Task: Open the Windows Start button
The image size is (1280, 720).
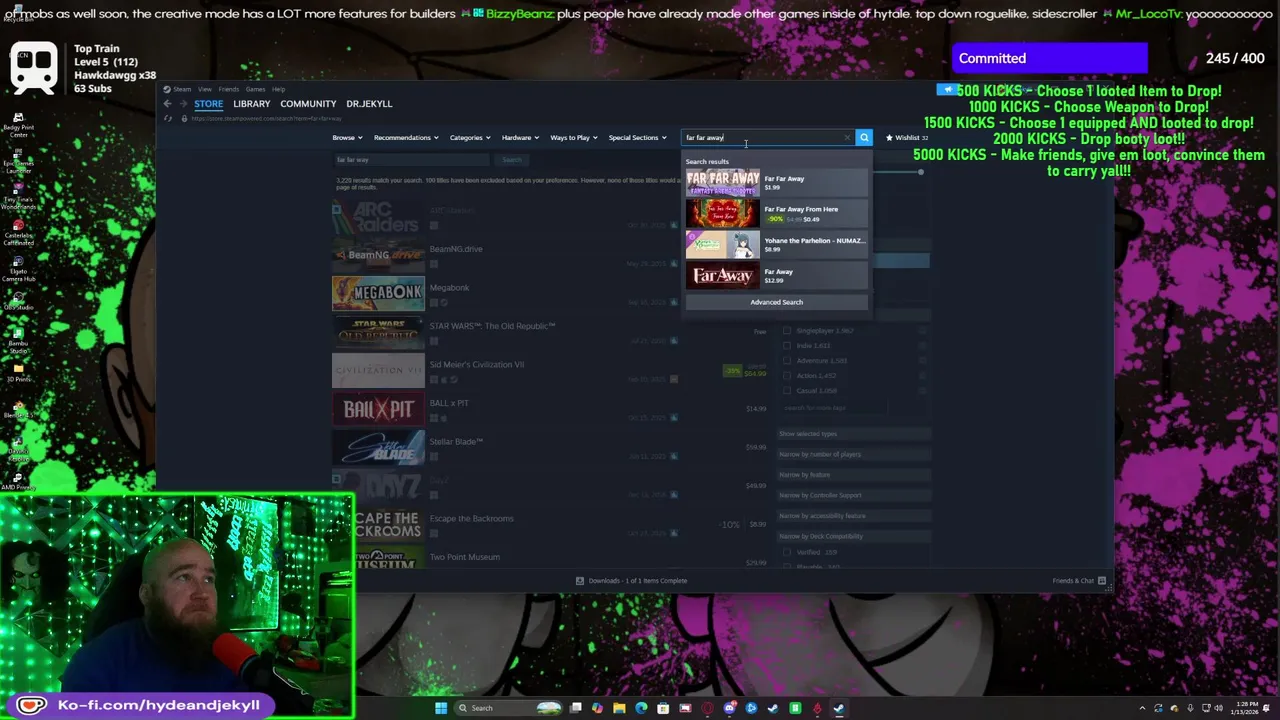Action: coord(440,708)
